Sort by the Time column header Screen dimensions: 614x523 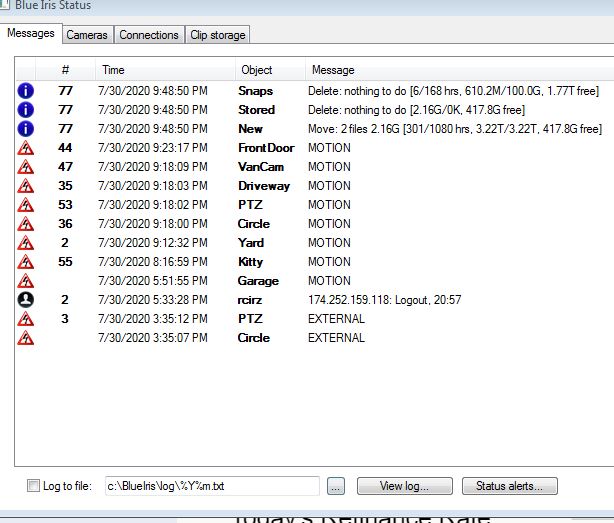click(165, 70)
